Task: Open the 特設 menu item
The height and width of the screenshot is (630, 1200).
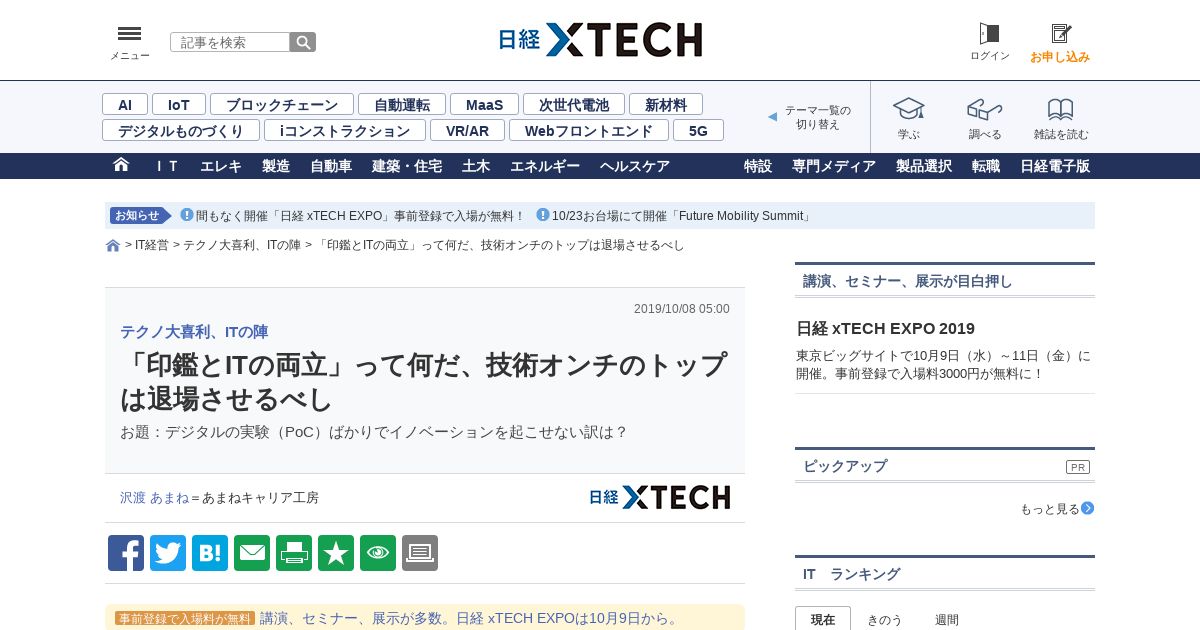Action: (758, 166)
